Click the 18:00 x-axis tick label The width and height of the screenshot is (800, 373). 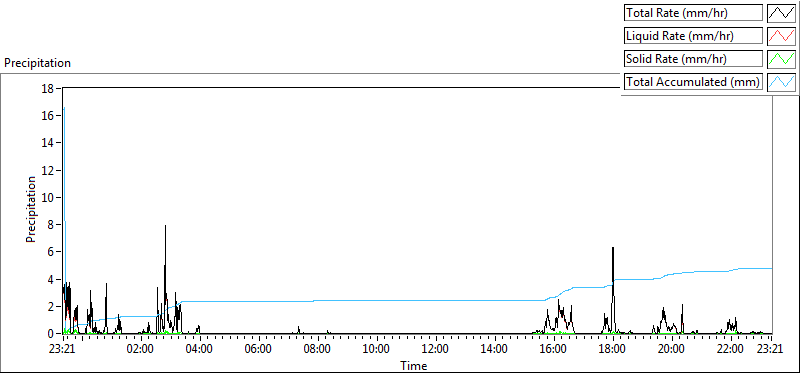point(612,350)
